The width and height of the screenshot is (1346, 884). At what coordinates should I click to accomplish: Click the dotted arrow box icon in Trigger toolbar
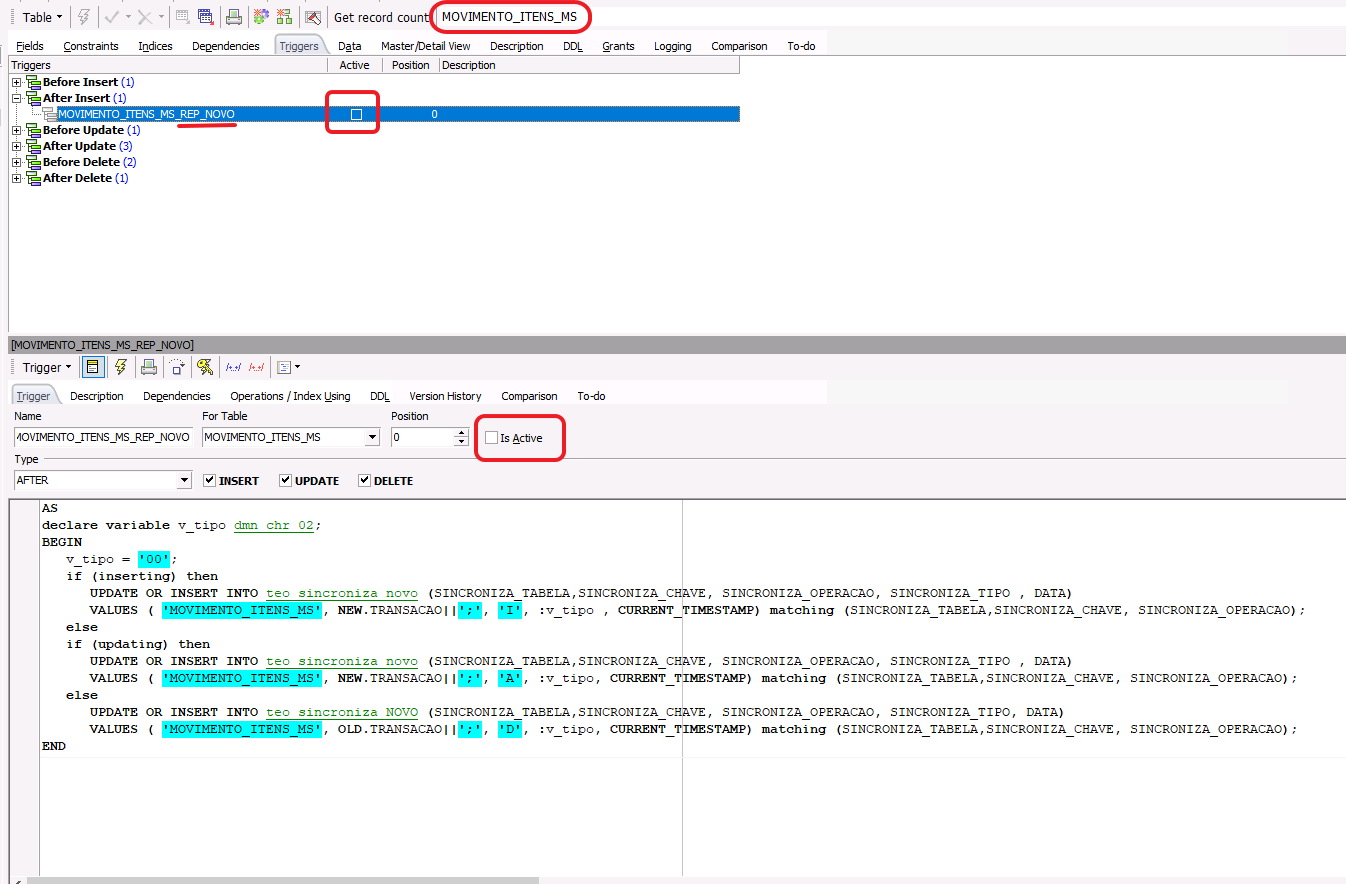click(x=177, y=367)
